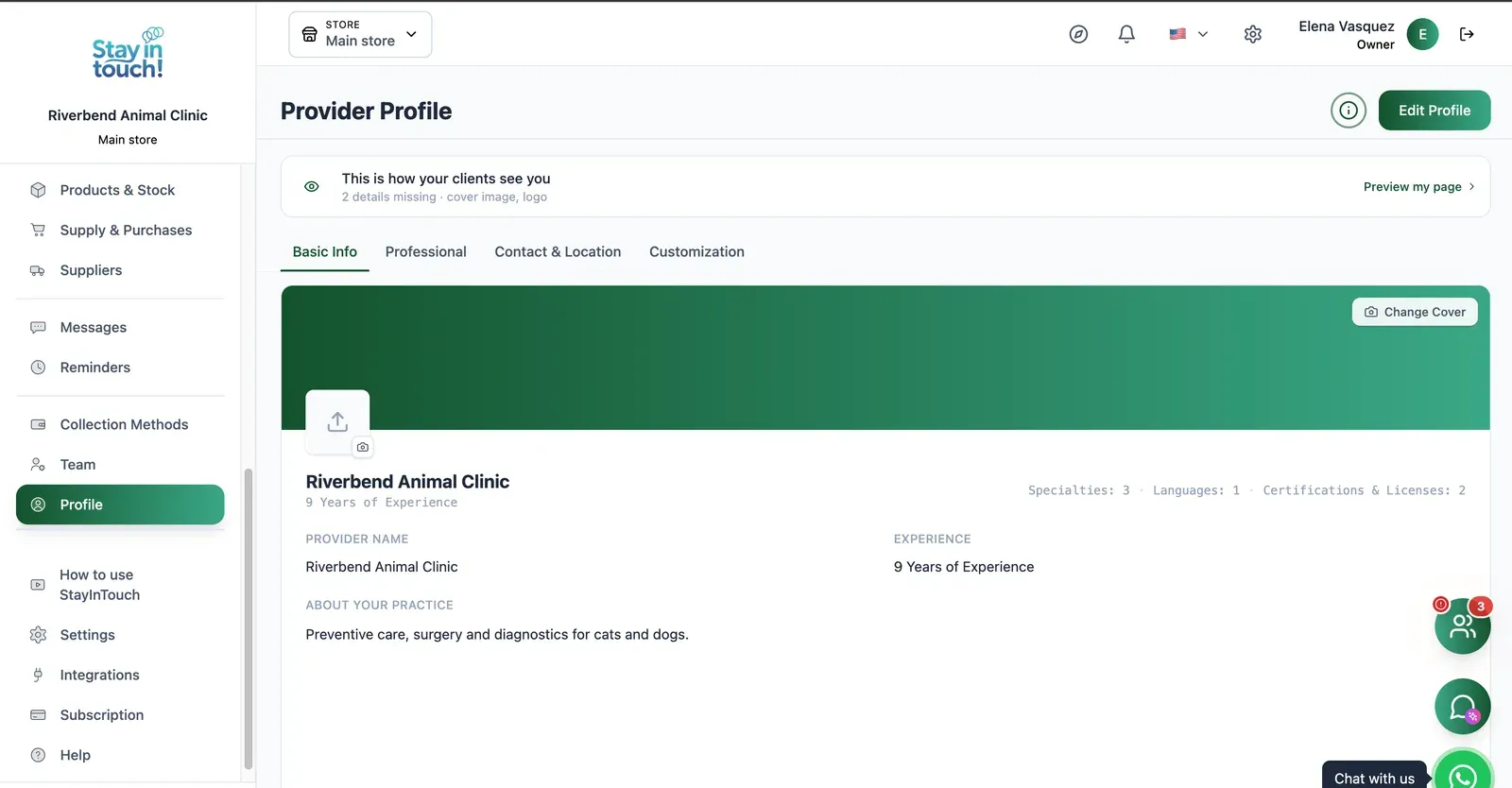Click the Languages: 1 text
Screen dimensions: 1512x788
coord(1195,490)
